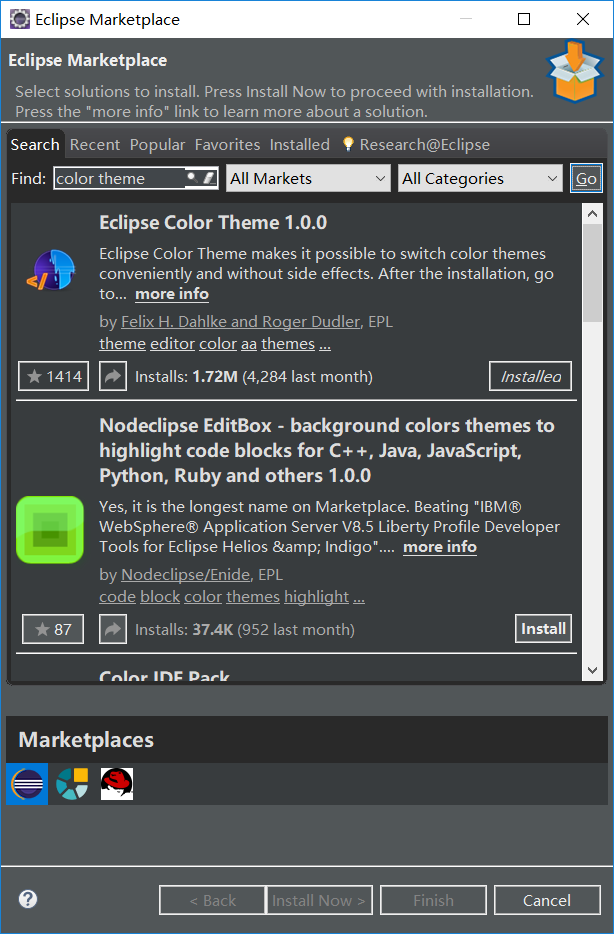
Task: Click the search magnifier icon in Find field
Action: point(192,178)
